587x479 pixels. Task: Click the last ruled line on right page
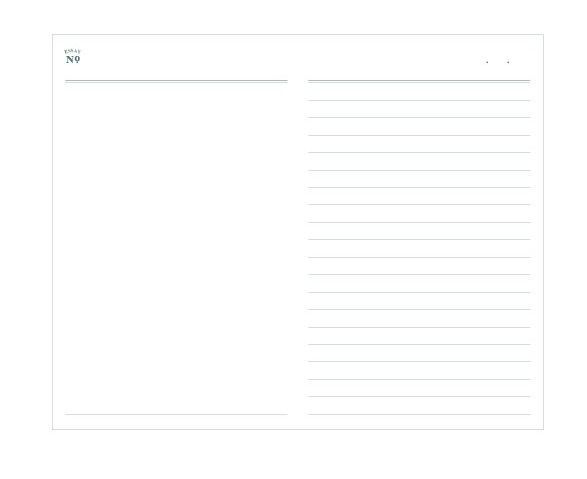[419, 414]
